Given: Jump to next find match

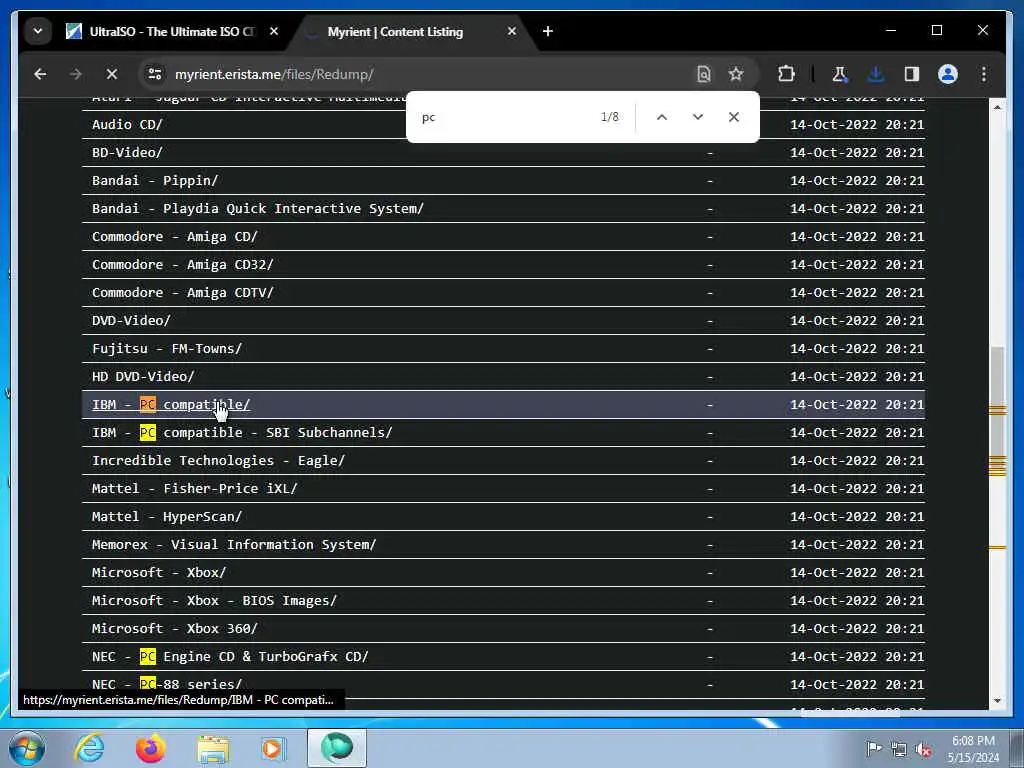Looking at the screenshot, I should (697, 117).
